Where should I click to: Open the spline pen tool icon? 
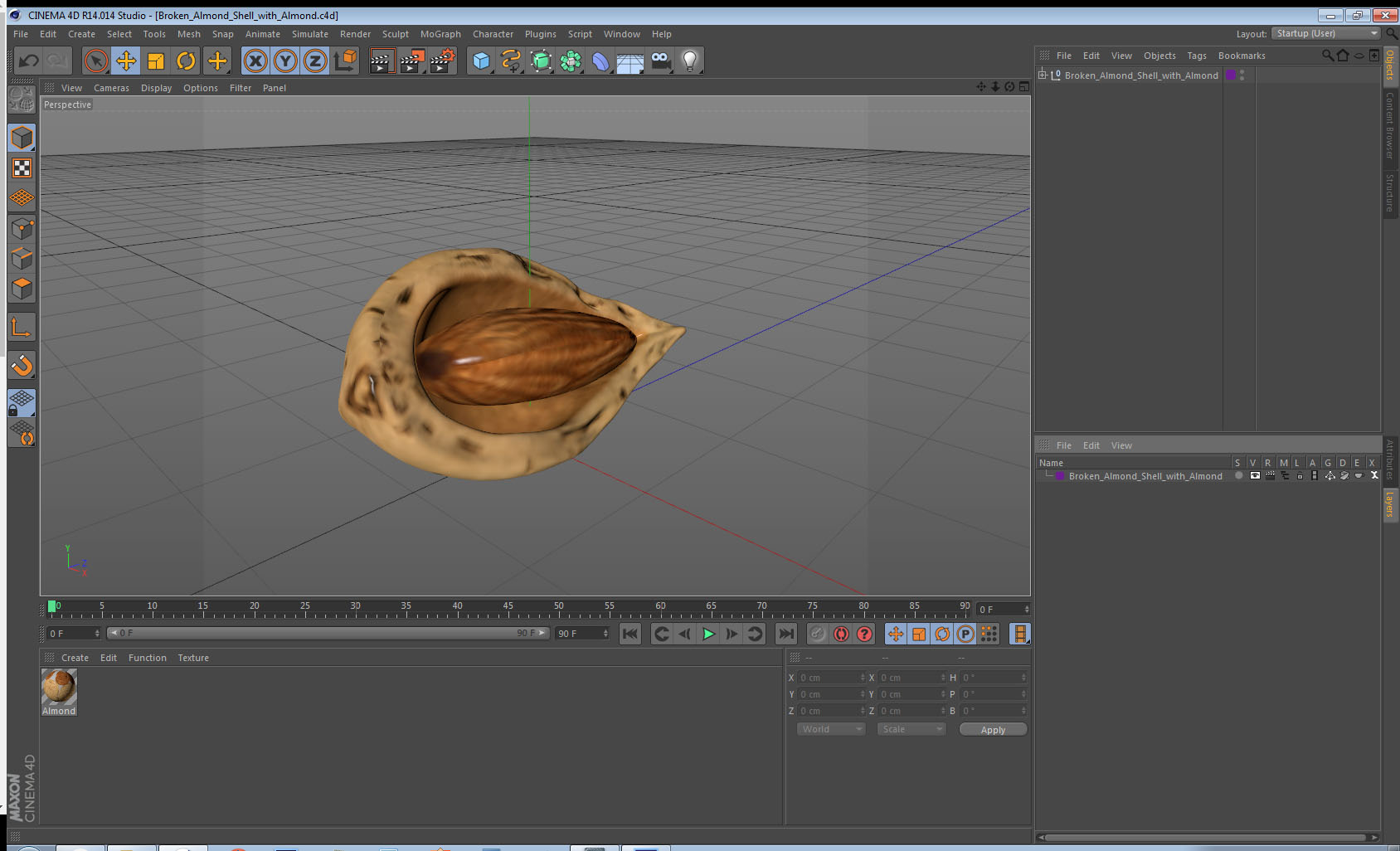point(511,61)
